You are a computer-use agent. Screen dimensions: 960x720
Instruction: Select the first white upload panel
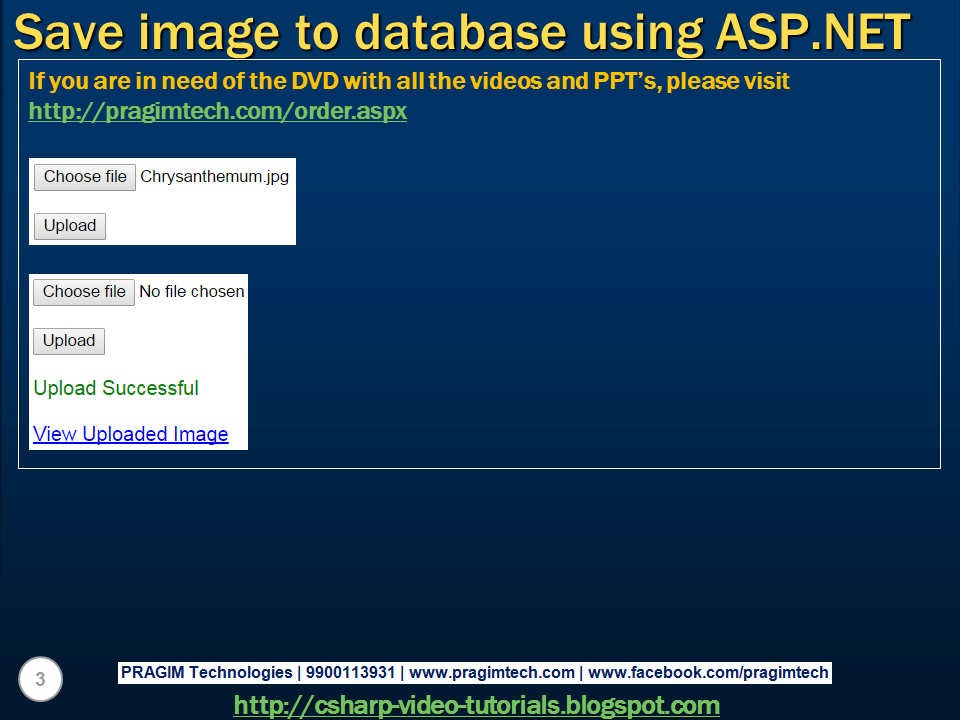point(163,201)
